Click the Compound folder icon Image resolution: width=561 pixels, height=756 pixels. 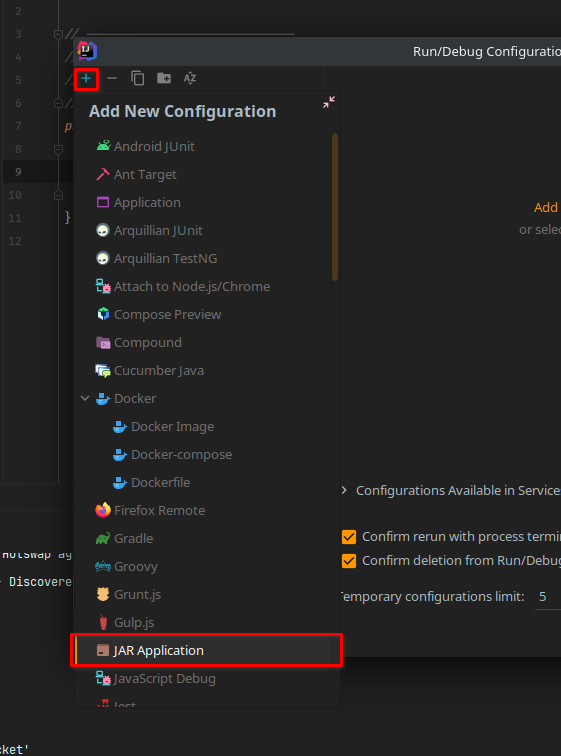(x=103, y=342)
